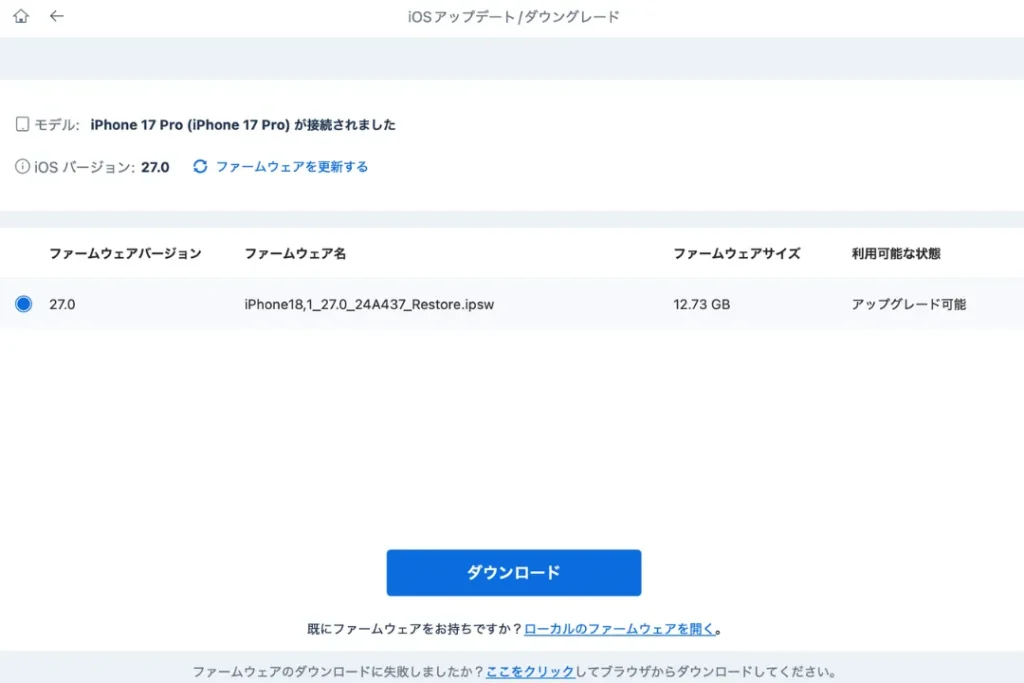
Task: Click the blue ダウンロード button
Action: tap(513, 573)
